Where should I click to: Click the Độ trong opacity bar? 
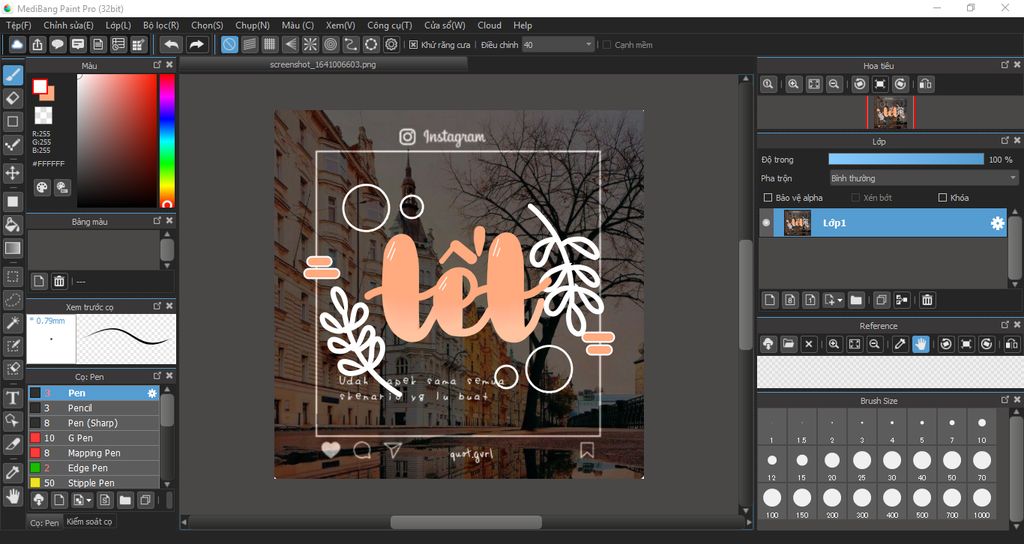pos(906,159)
